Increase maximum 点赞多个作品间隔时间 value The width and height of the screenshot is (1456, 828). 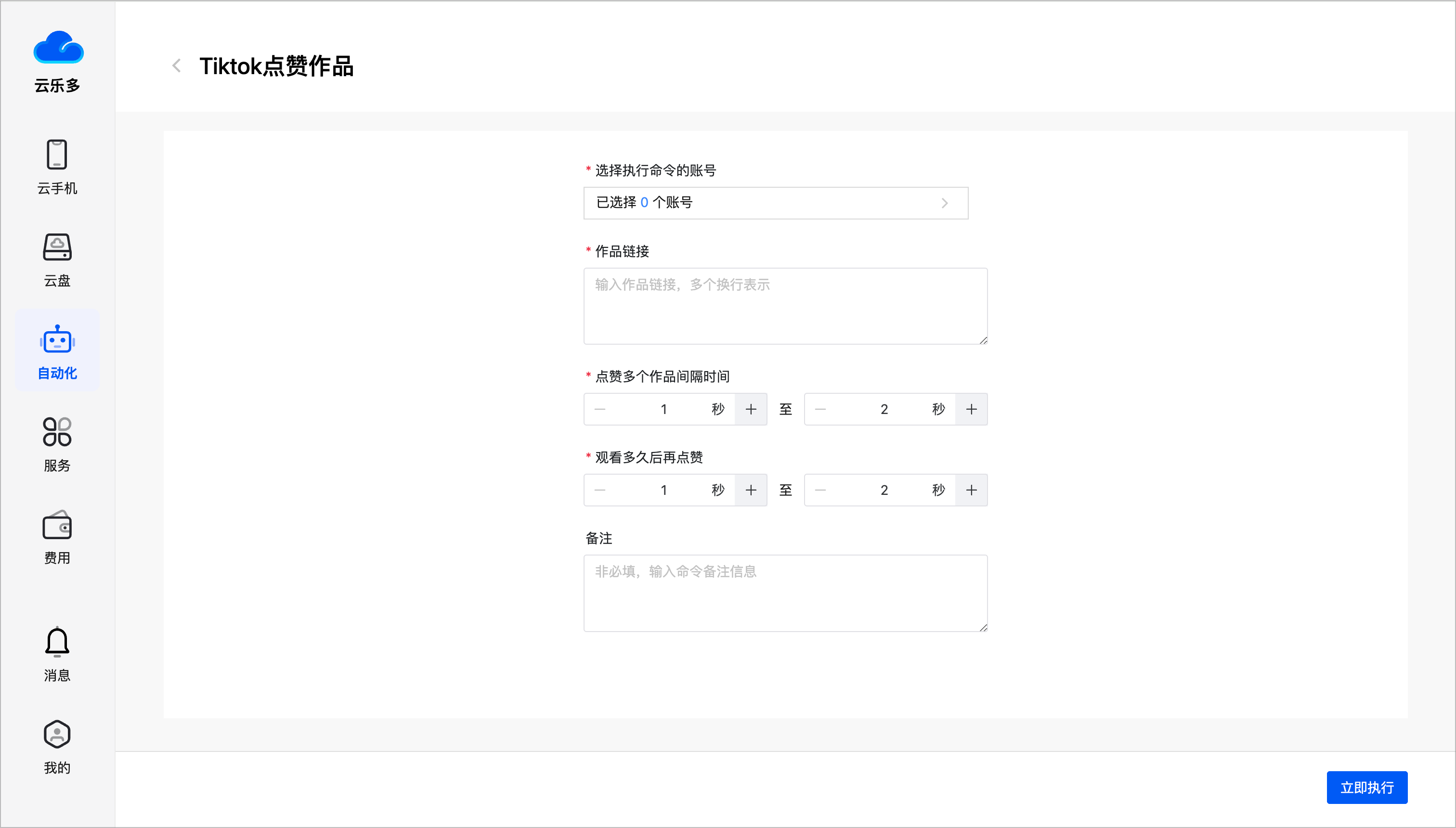tap(972, 409)
